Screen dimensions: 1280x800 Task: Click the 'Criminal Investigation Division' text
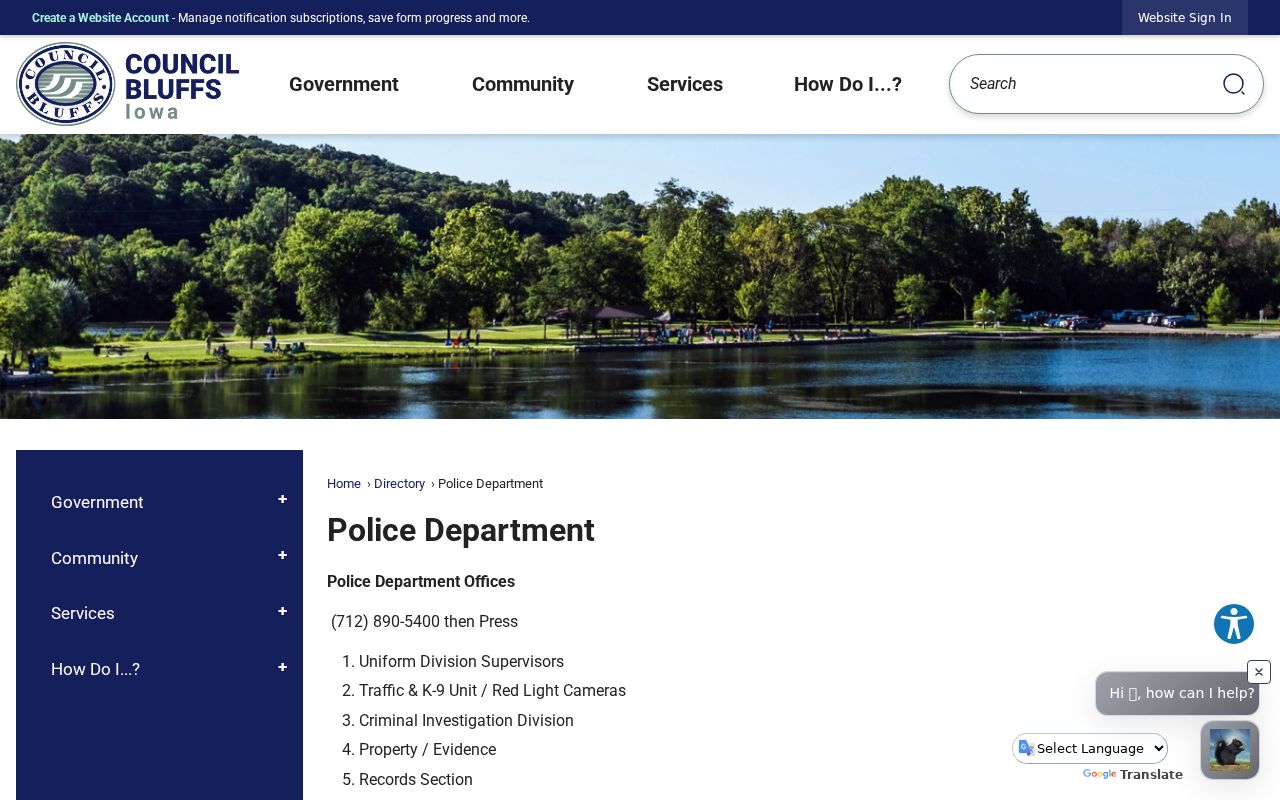(466, 721)
